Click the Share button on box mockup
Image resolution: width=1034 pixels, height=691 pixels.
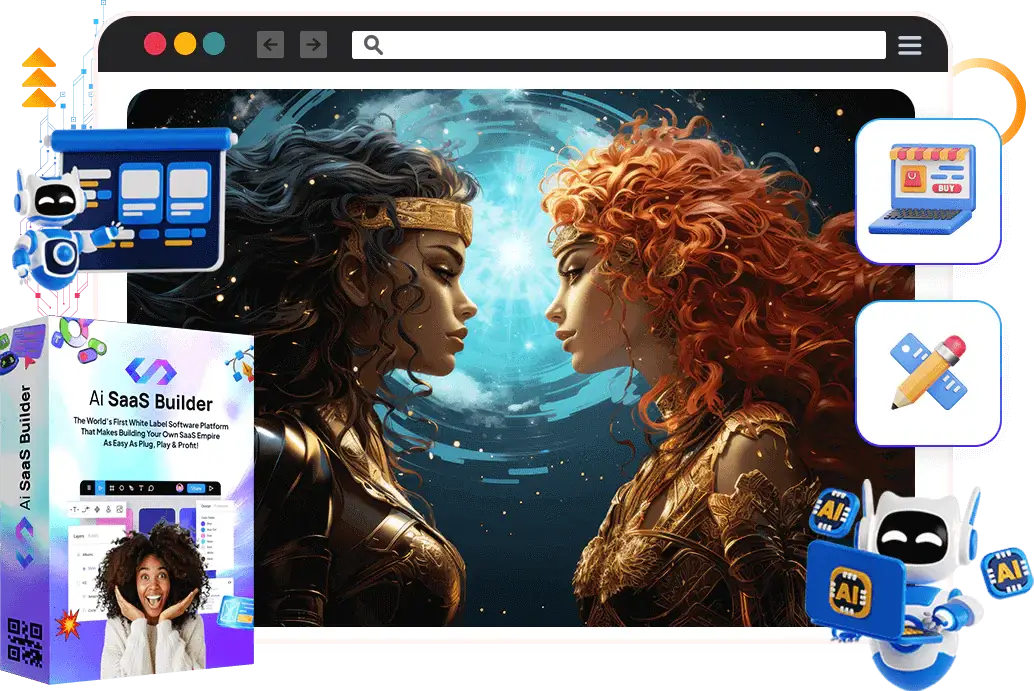click(x=197, y=488)
